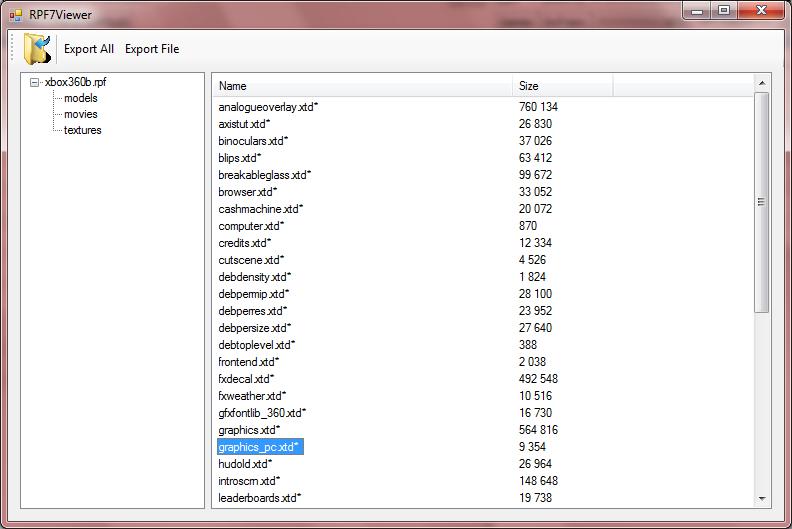Click size value 564 816
This screenshot has height=529, width=792.
tap(538, 430)
